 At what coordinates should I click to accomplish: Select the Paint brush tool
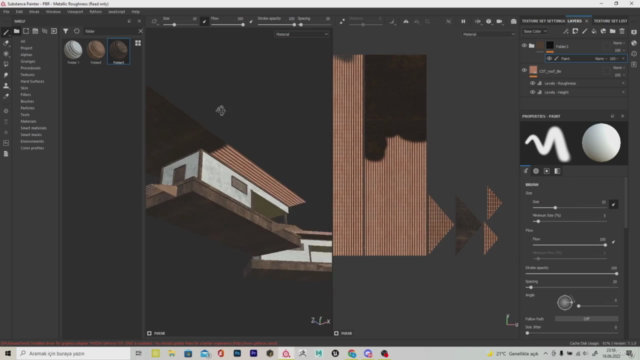tap(6, 32)
